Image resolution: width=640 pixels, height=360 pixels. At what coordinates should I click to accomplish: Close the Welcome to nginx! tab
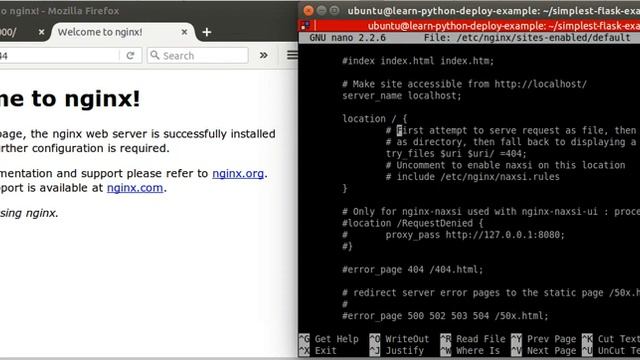click(184, 32)
